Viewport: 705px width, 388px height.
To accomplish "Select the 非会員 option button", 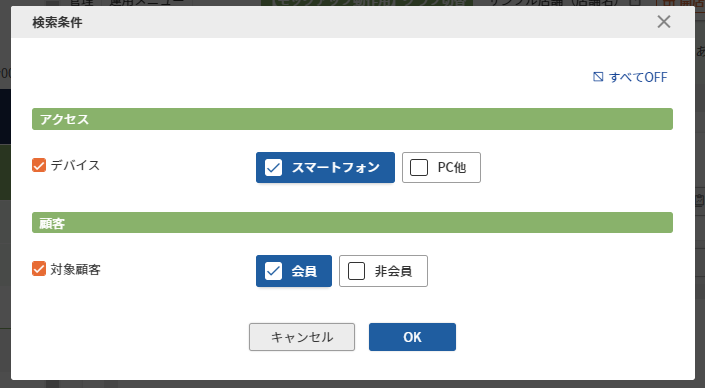I will tap(383, 271).
